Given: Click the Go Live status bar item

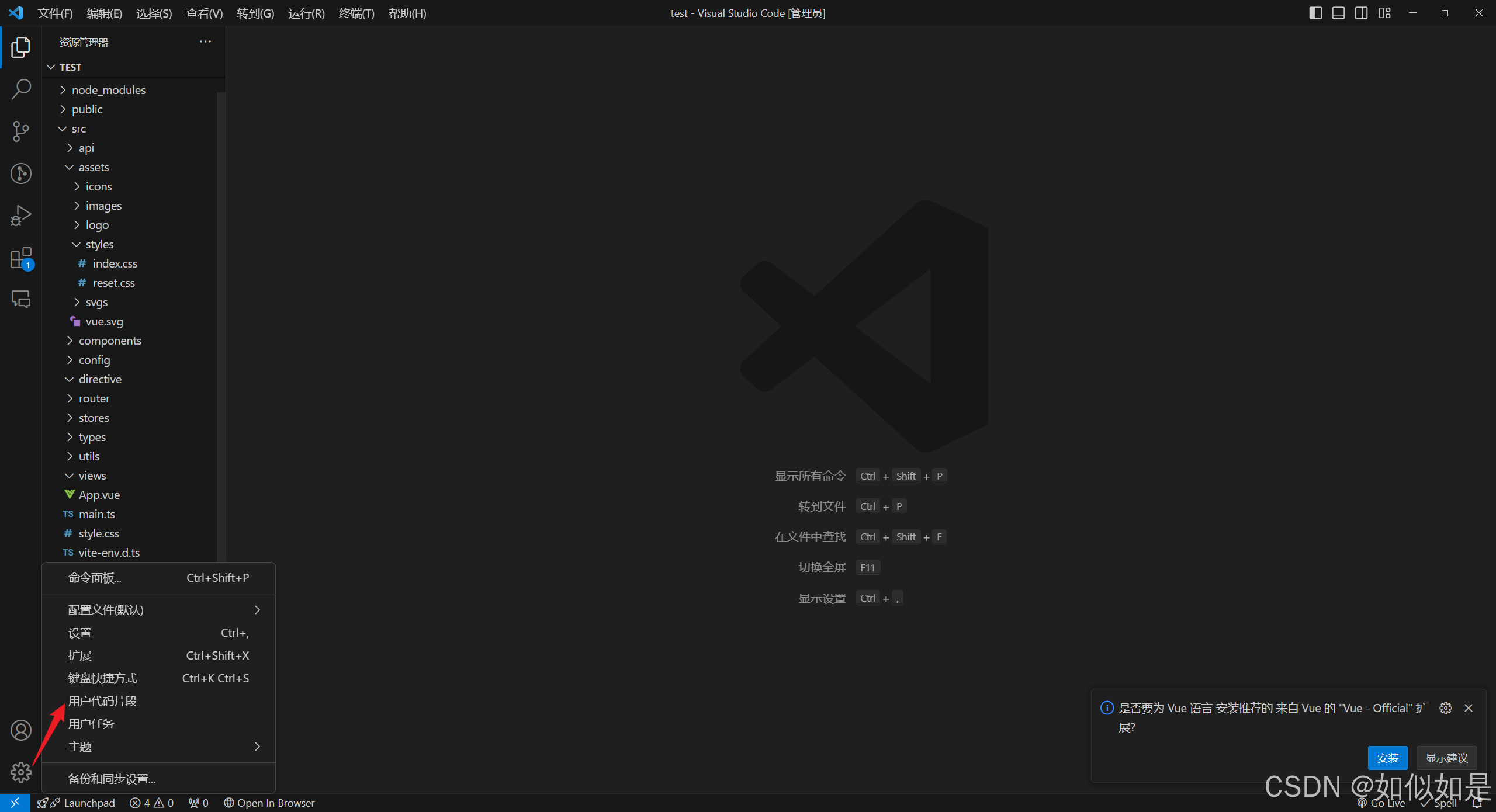Looking at the screenshot, I should click(x=1381, y=803).
